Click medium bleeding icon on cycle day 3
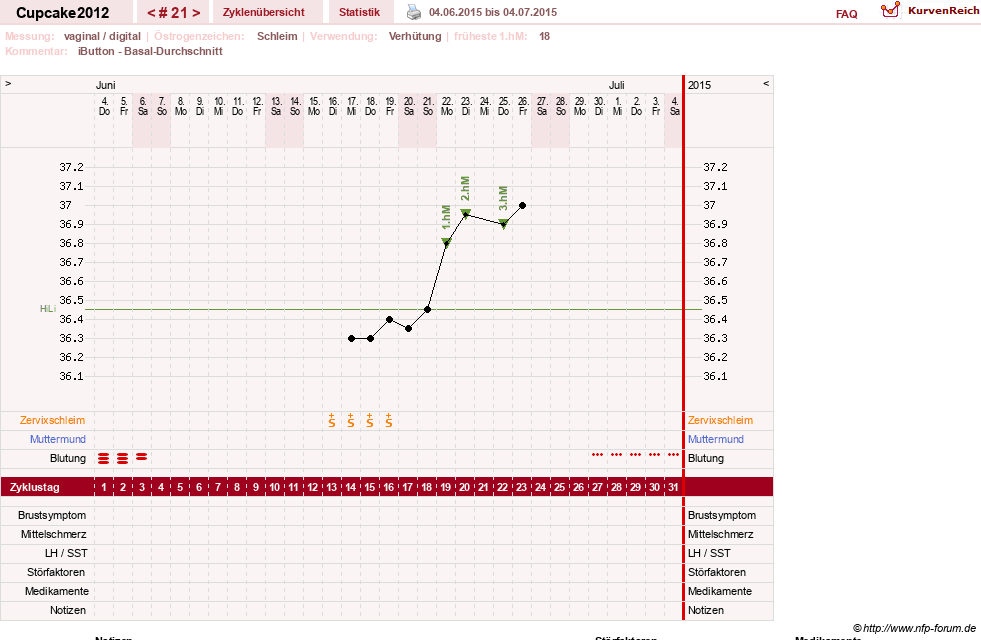 [141, 457]
